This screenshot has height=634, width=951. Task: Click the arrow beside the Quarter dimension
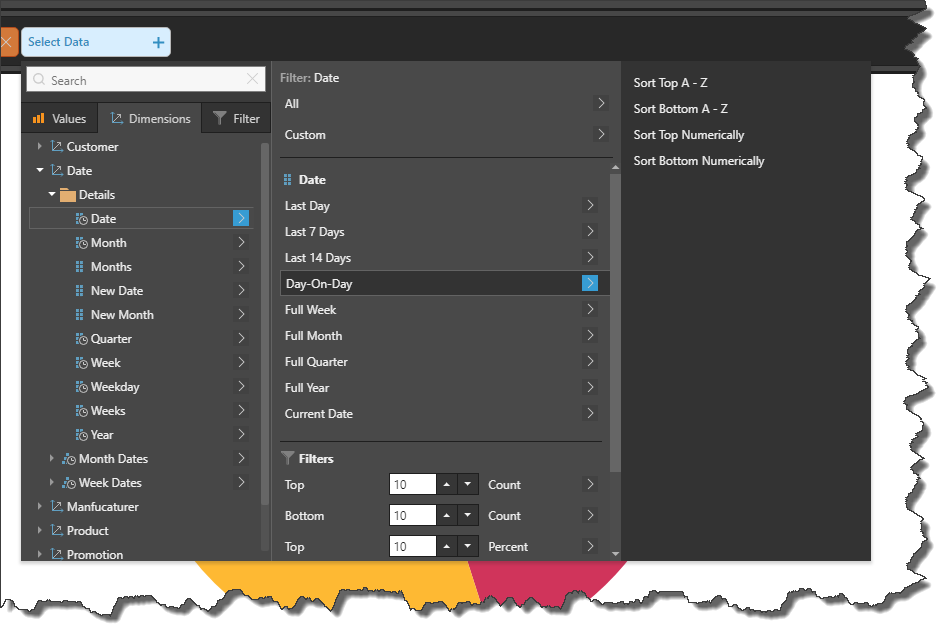(x=241, y=339)
